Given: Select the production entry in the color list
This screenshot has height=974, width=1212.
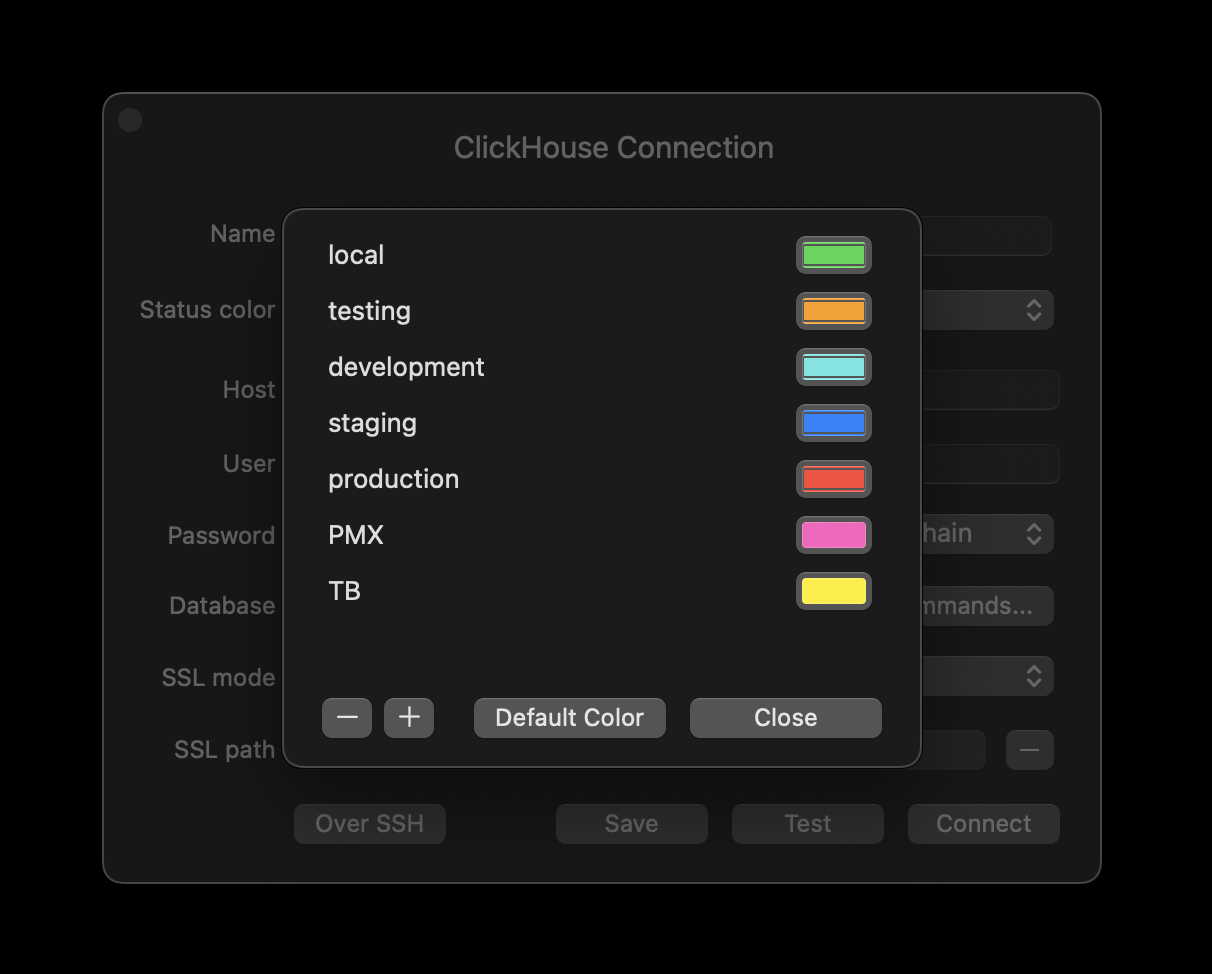Looking at the screenshot, I should point(393,479).
